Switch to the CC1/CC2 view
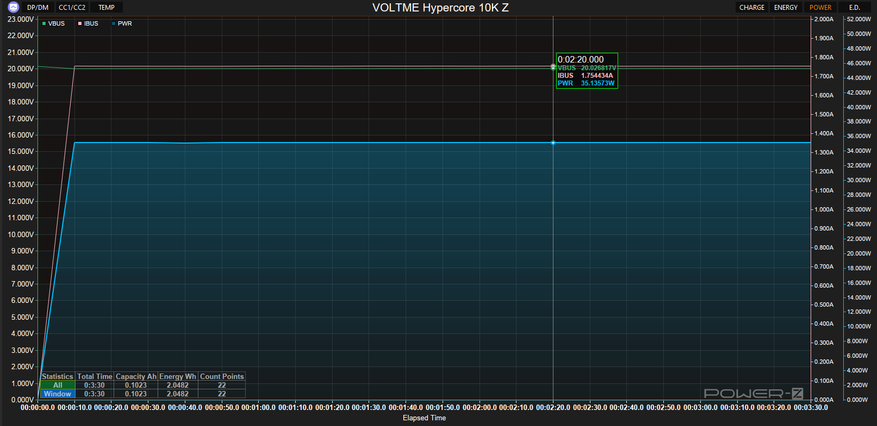The width and height of the screenshot is (877, 426). click(x=72, y=8)
